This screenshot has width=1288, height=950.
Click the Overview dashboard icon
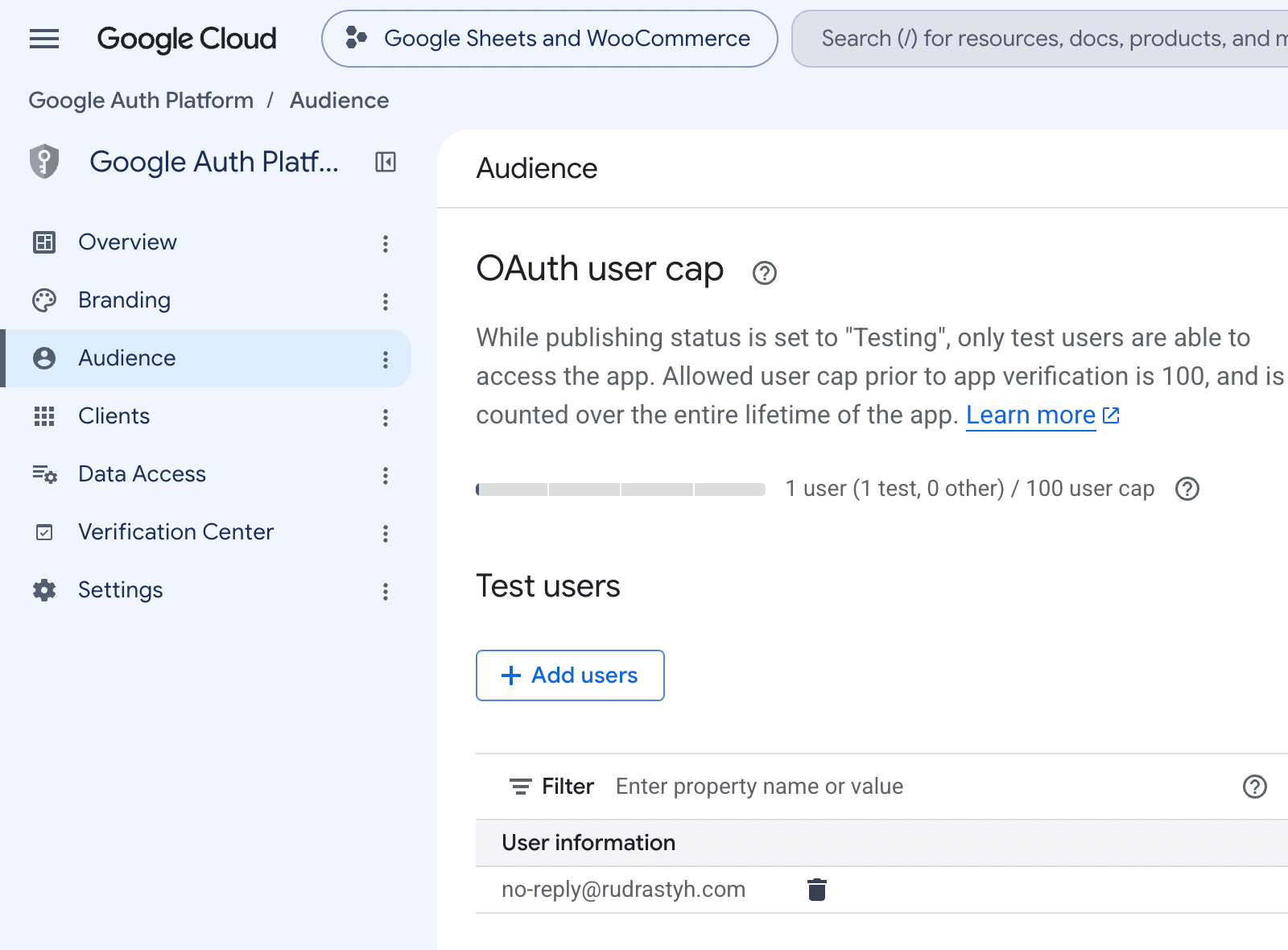[44, 242]
